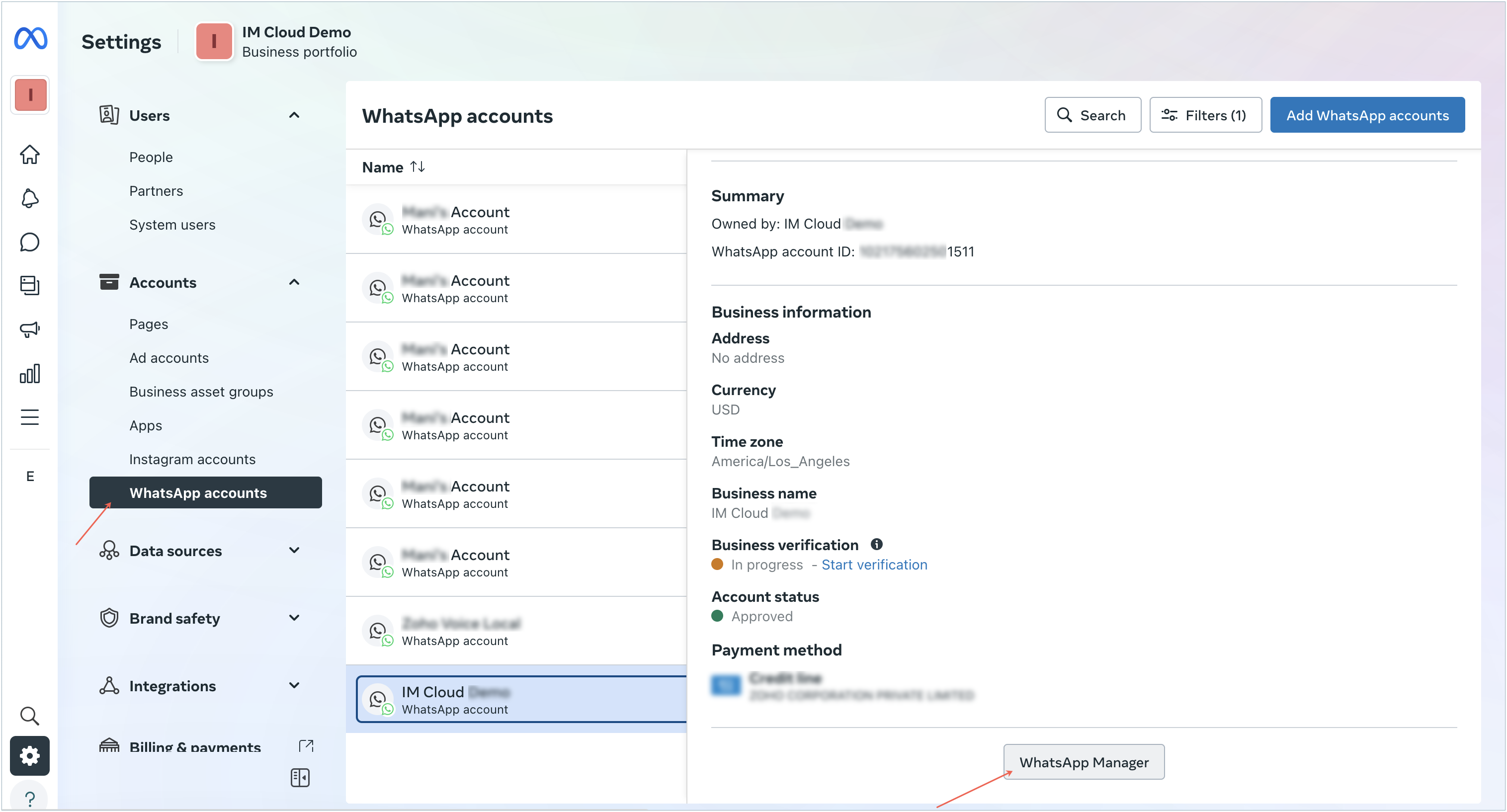
Task: Click the No address text
Action: [x=748, y=358]
